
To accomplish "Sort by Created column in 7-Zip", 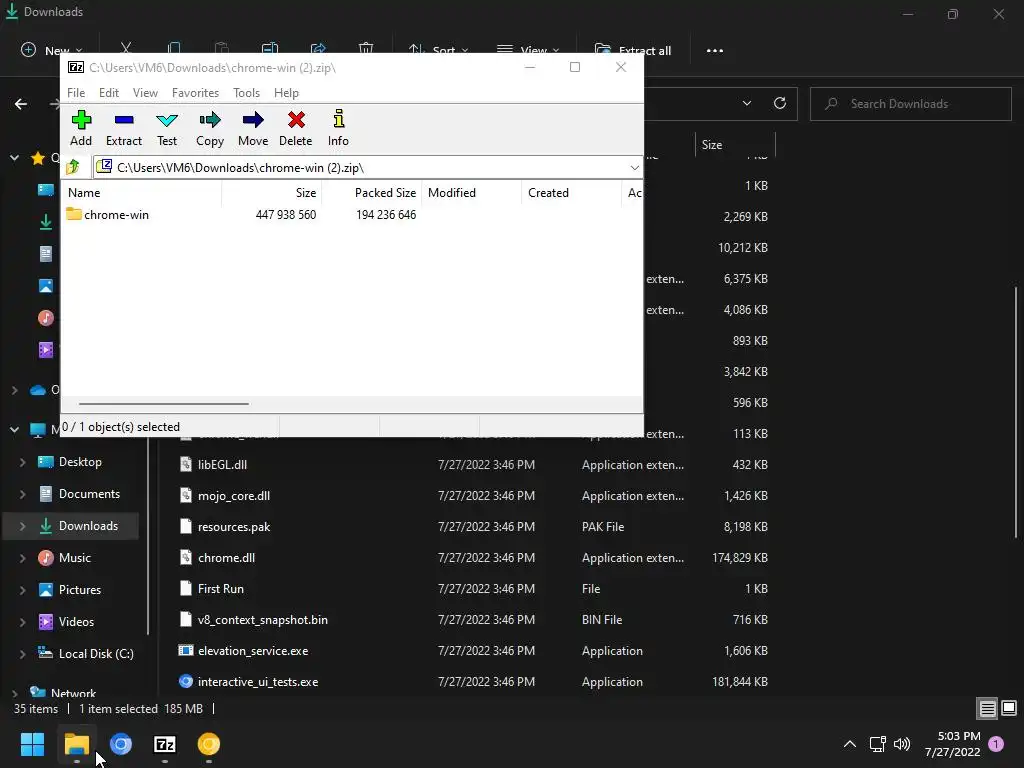I will (x=571, y=193).
